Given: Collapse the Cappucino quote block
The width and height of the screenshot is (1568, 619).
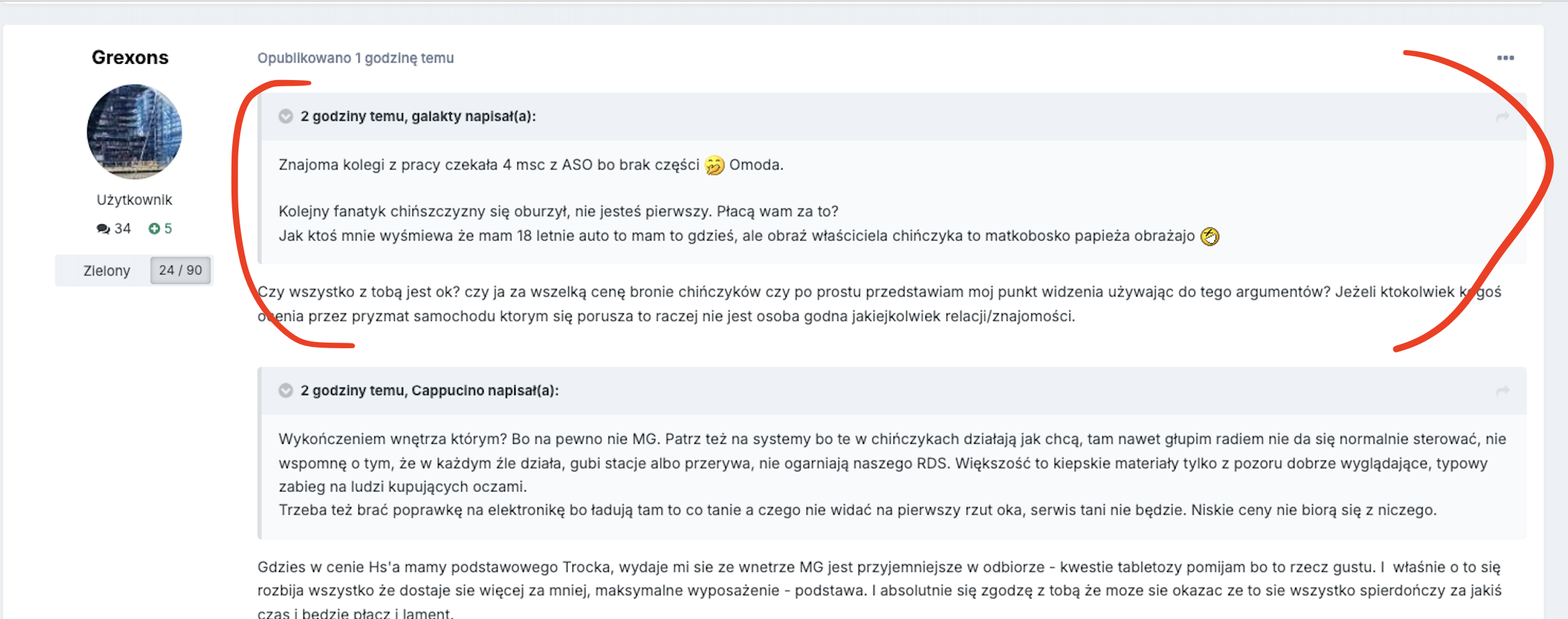Looking at the screenshot, I should point(286,391).
